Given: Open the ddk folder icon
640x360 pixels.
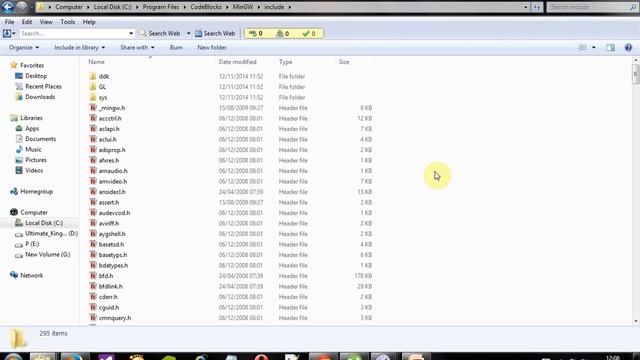Looking at the screenshot, I should tap(93, 76).
